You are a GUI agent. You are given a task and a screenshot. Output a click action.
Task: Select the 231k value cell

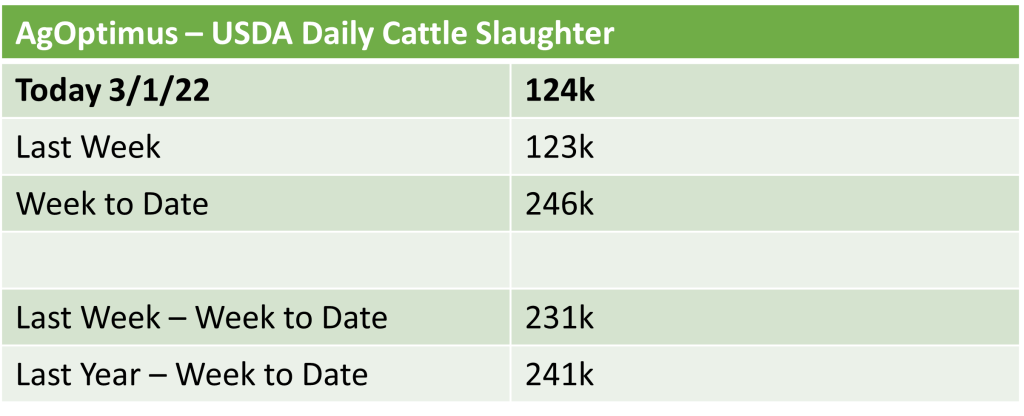559,318
